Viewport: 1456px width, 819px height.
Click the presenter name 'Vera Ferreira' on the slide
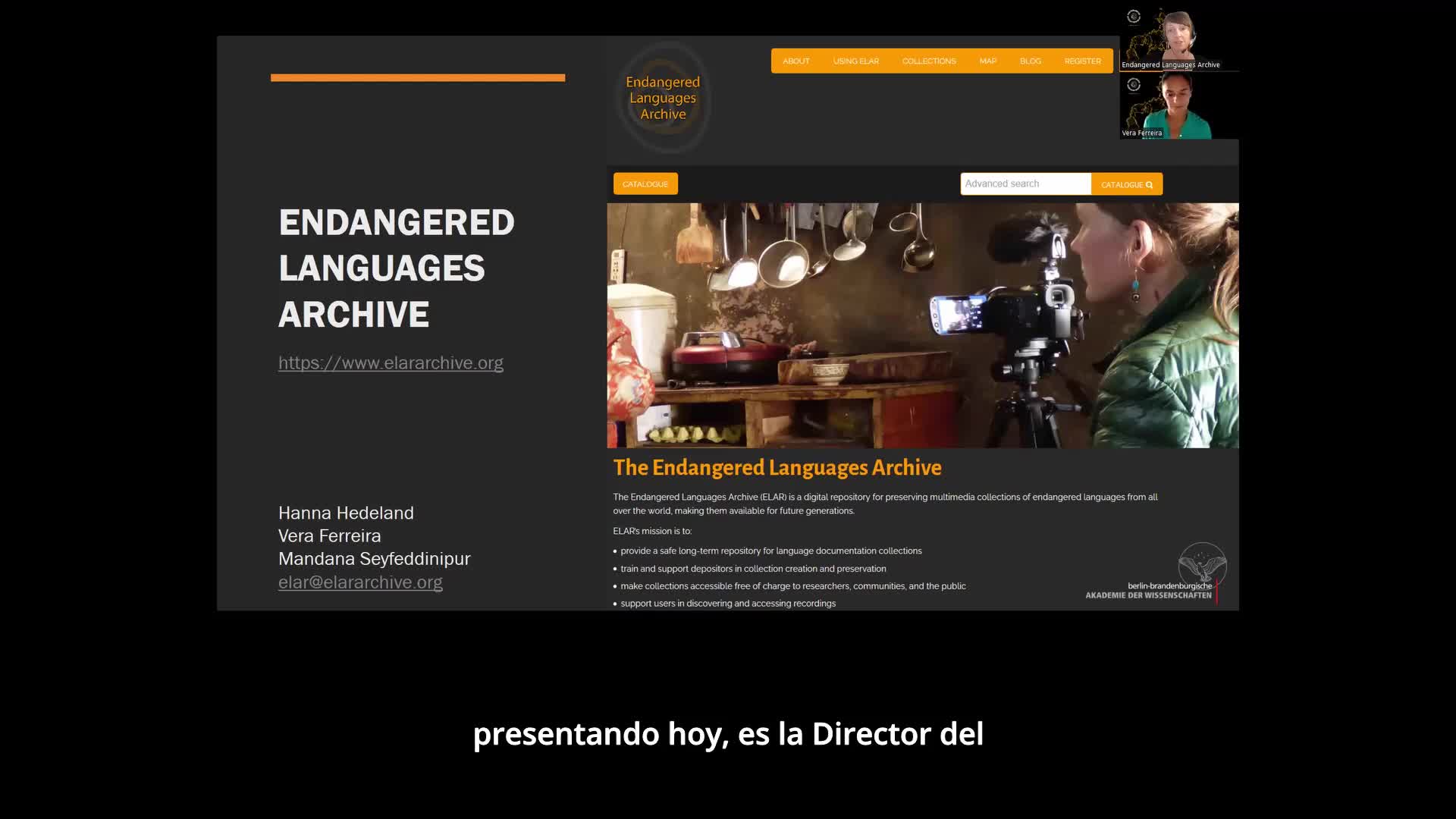(x=329, y=536)
